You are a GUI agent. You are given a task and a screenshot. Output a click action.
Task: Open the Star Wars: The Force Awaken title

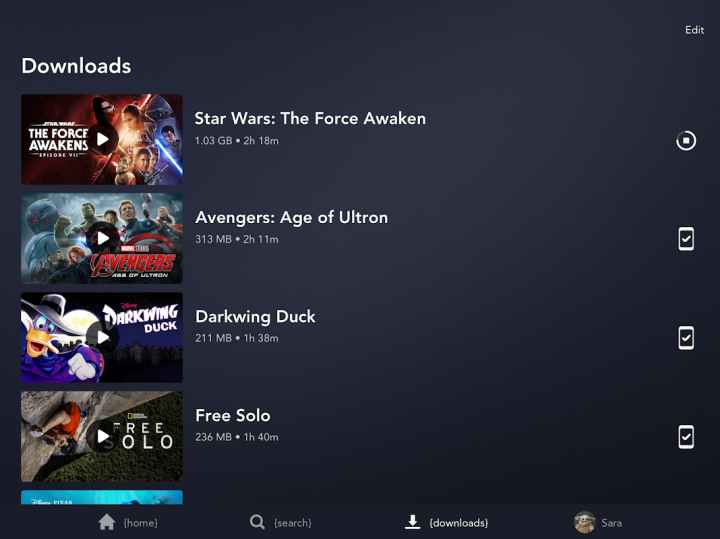point(310,118)
